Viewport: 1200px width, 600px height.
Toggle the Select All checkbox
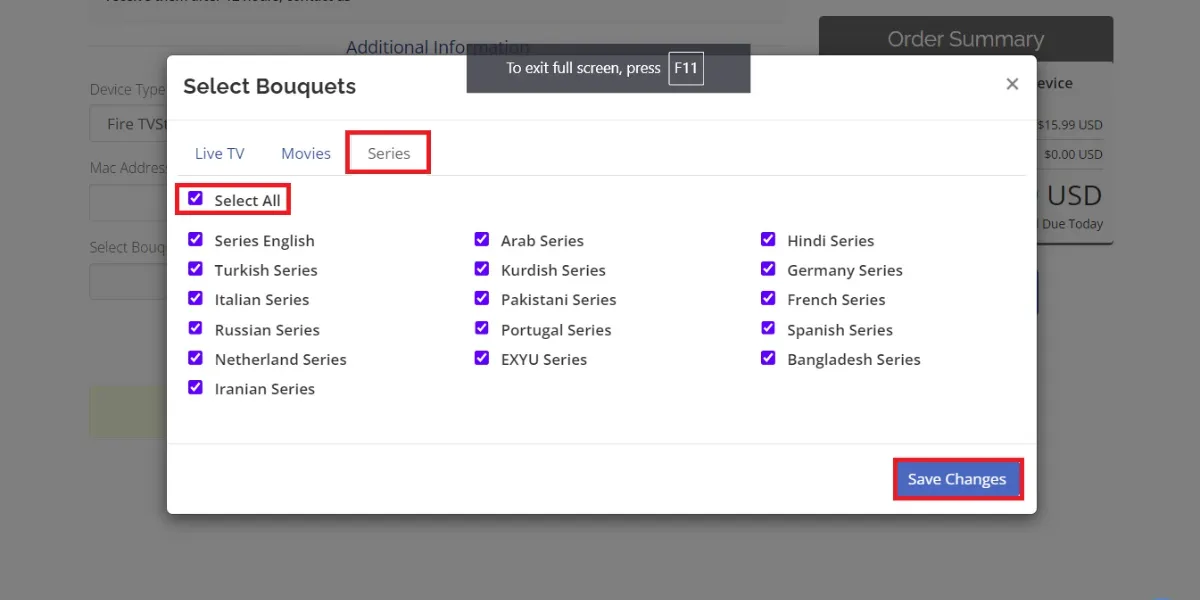(195, 199)
